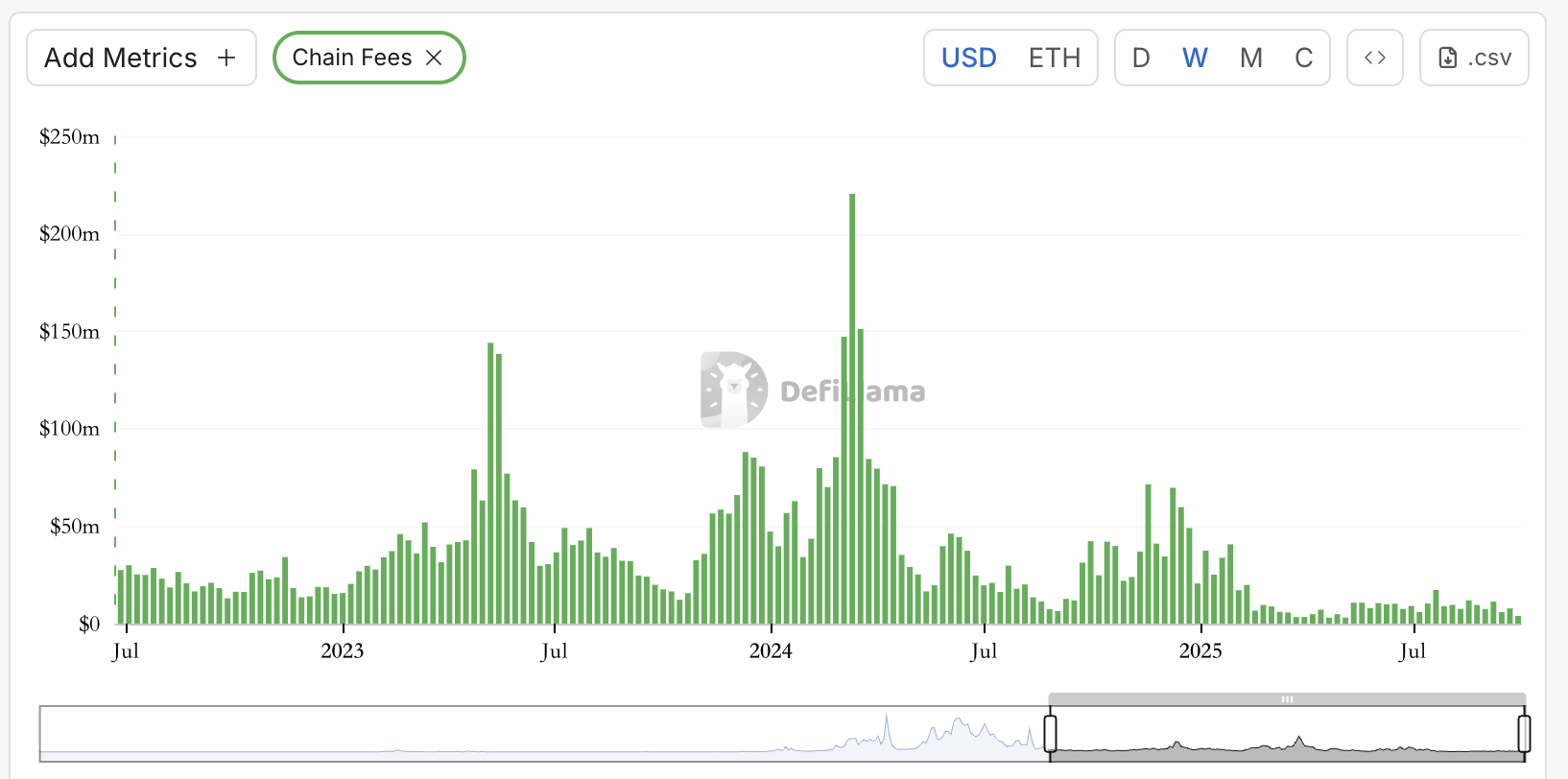Select monthly (M) interval

tap(1250, 59)
